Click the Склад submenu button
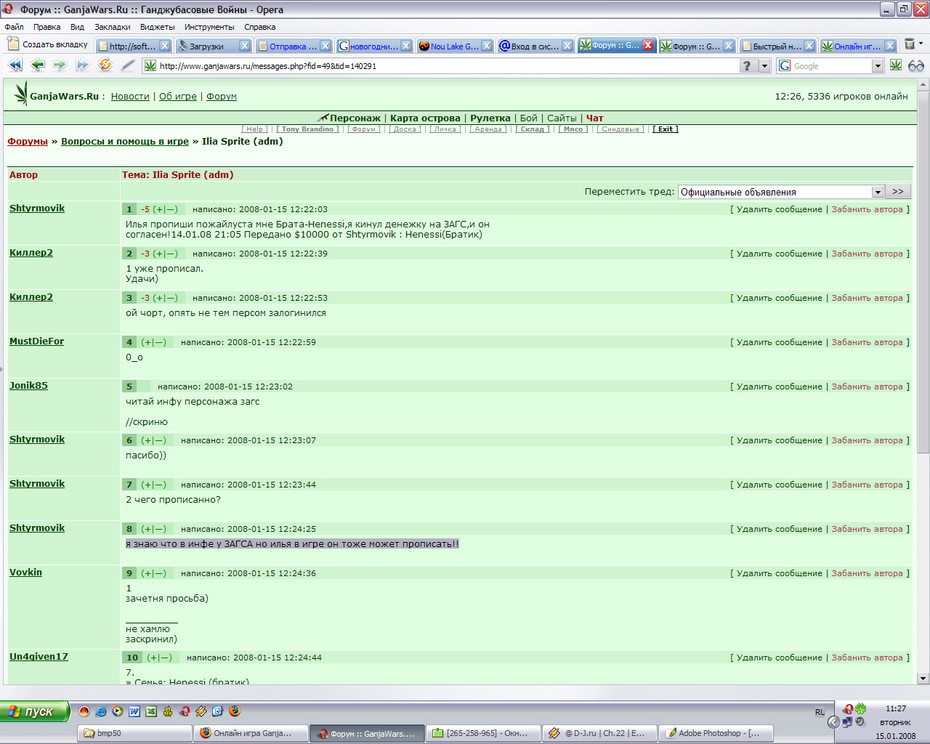Viewport: 930px width, 744px height. click(532, 129)
